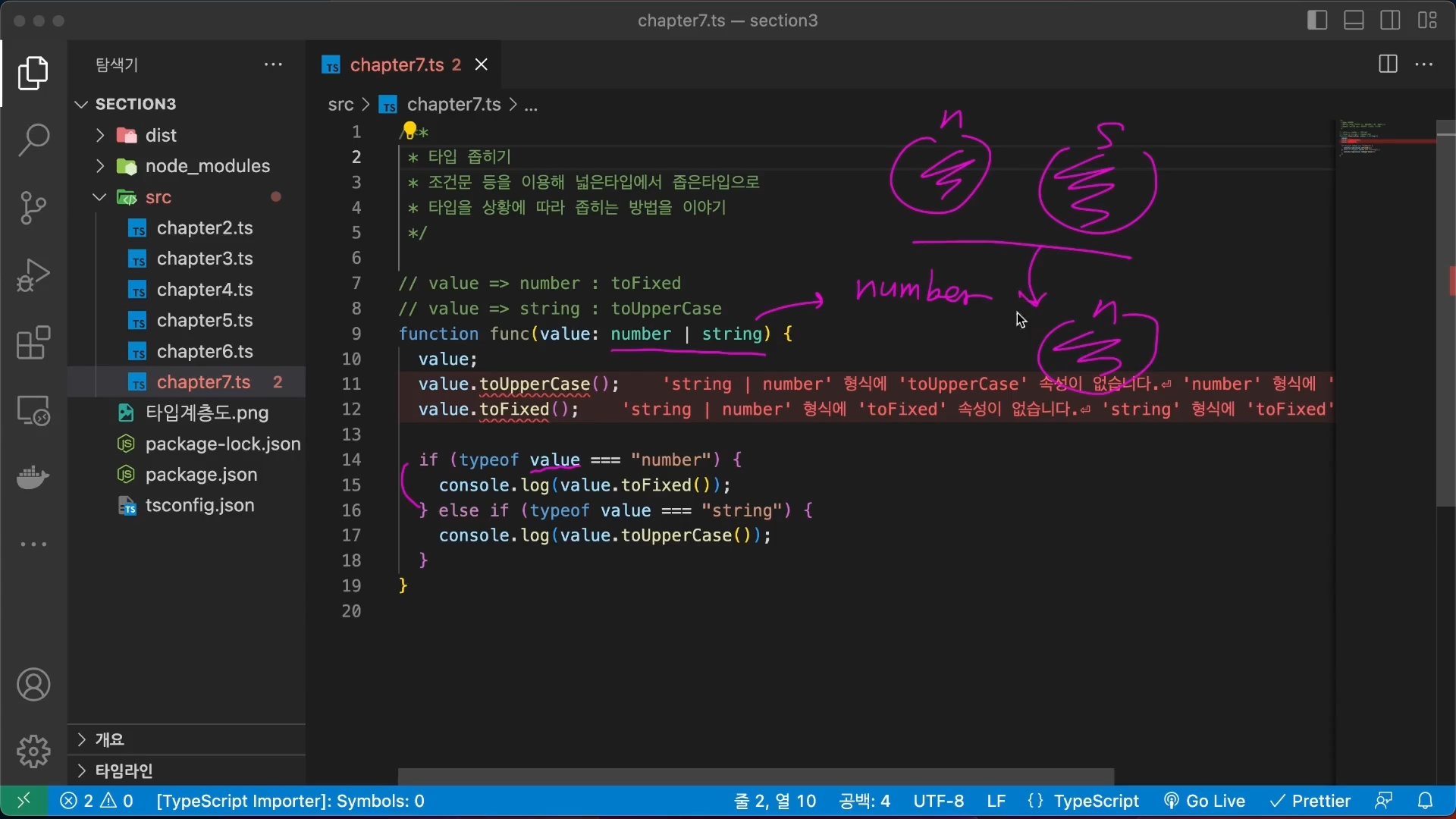Toggle primary side bar visibility
Screen dimensions: 1456x819
pyautogui.click(x=1317, y=20)
